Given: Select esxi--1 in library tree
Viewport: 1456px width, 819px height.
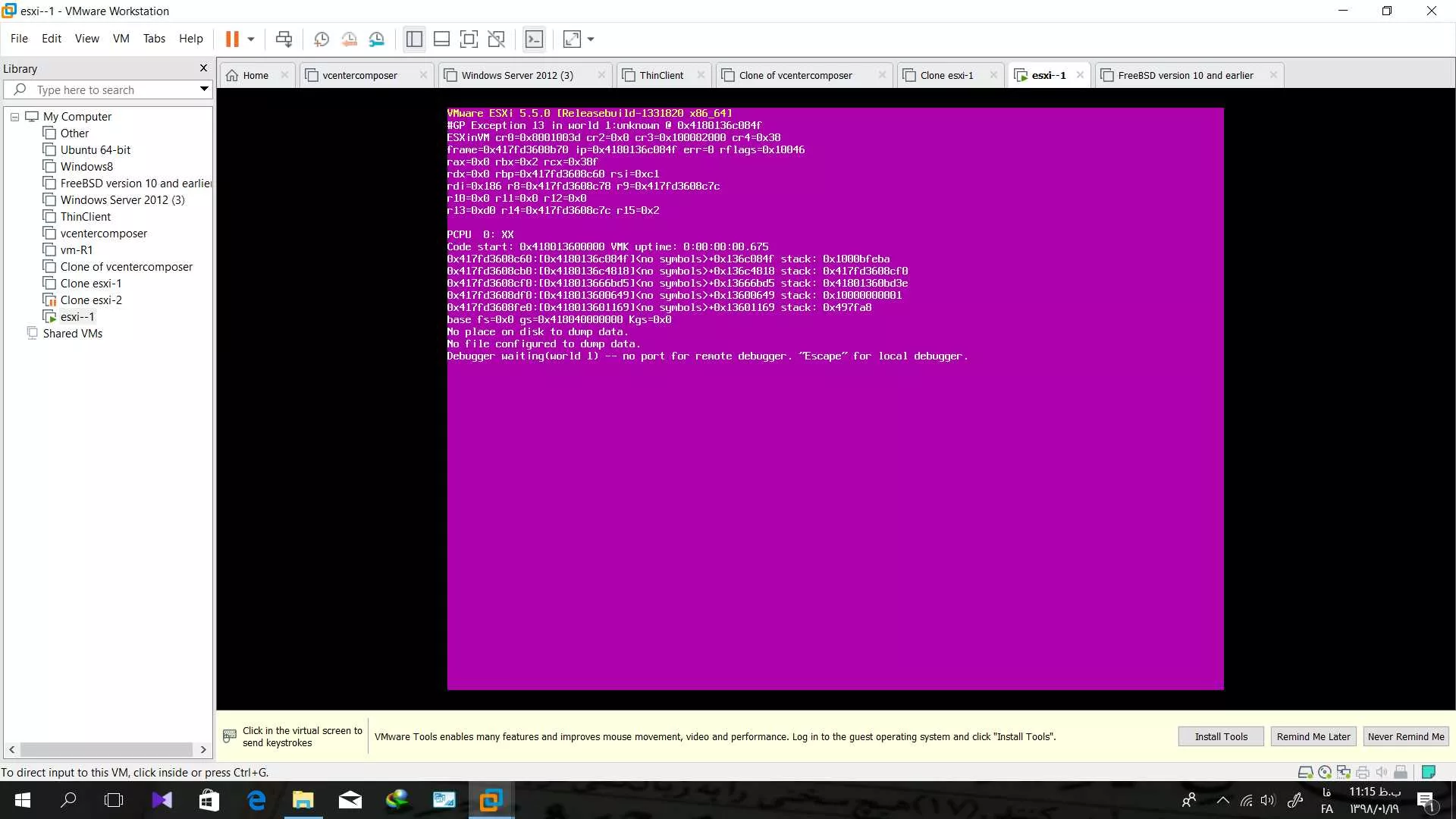Looking at the screenshot, I should pyautogui.click(x=77, y=317).
